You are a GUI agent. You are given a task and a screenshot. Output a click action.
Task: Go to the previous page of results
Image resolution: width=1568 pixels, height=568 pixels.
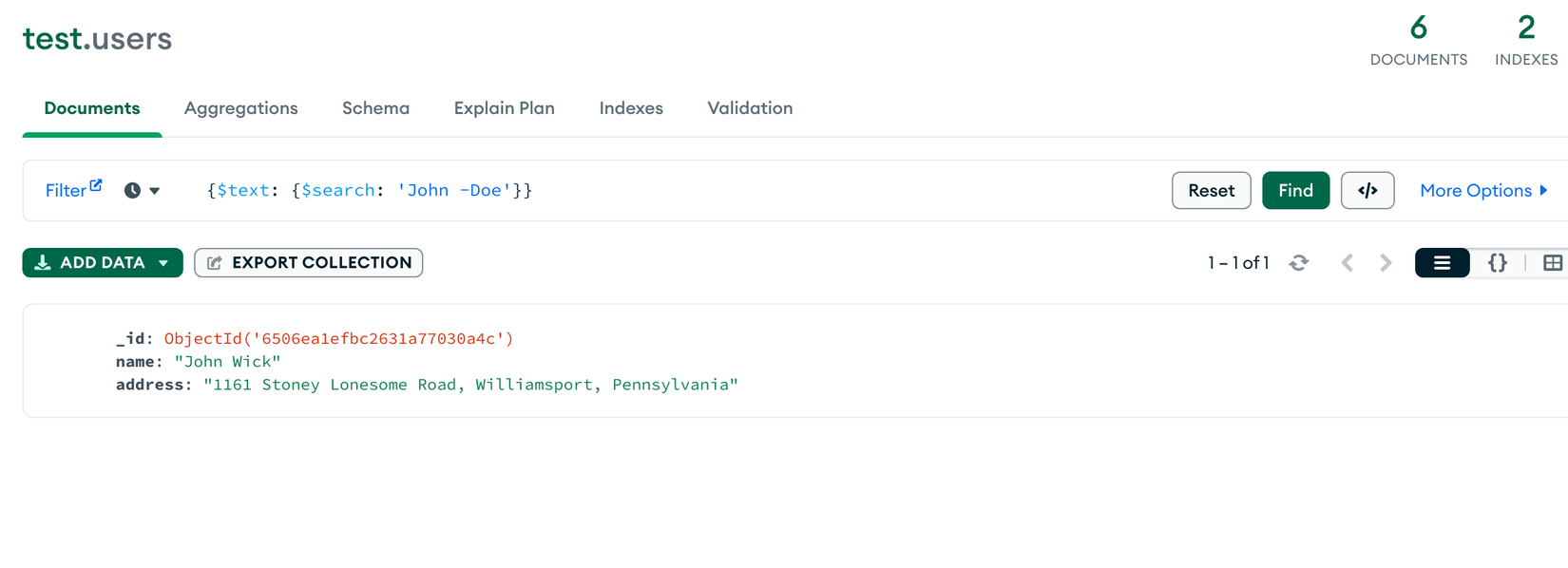pos(1347,263)
